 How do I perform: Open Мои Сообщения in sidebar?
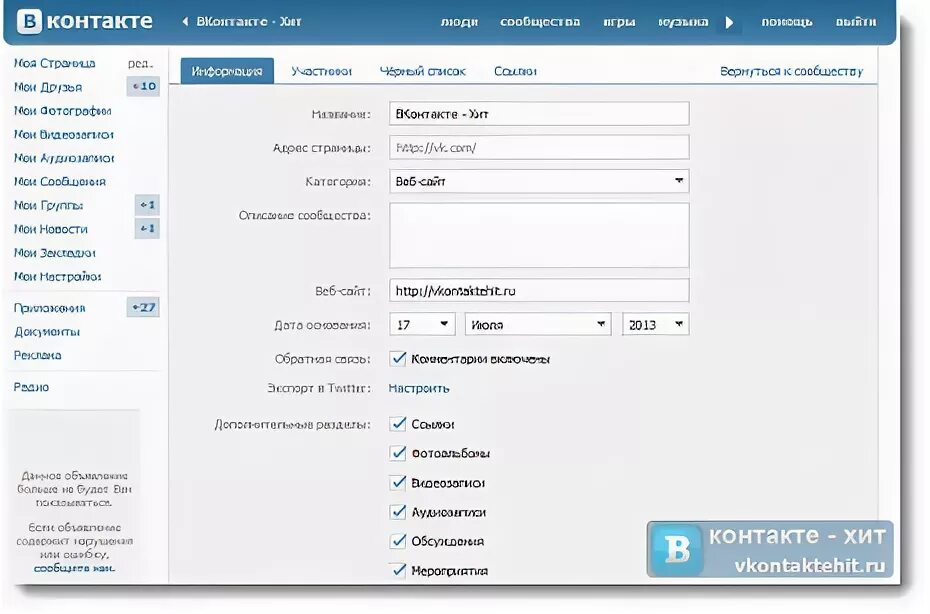[60, 182]
